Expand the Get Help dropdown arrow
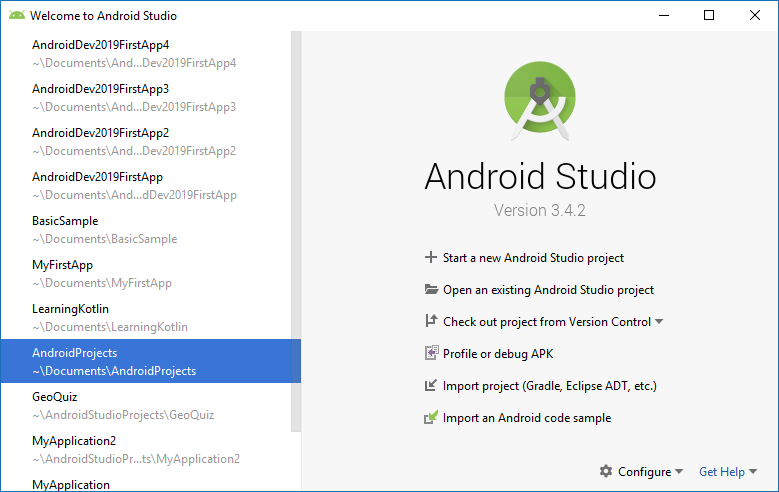779x492 pixels. 753,471
